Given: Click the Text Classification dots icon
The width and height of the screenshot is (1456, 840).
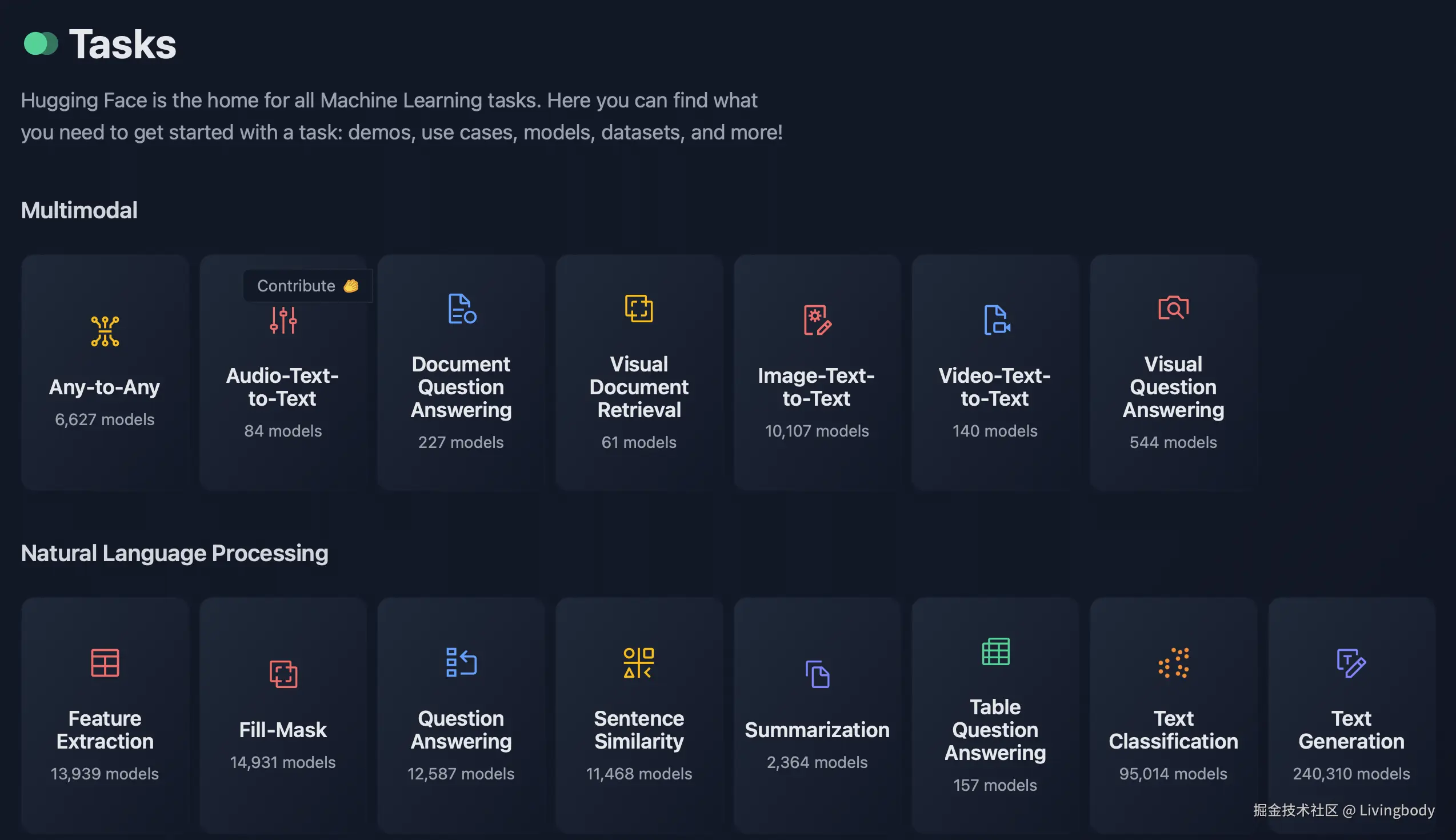Looking at the screenshot, I should click(x=1173, y=663).
